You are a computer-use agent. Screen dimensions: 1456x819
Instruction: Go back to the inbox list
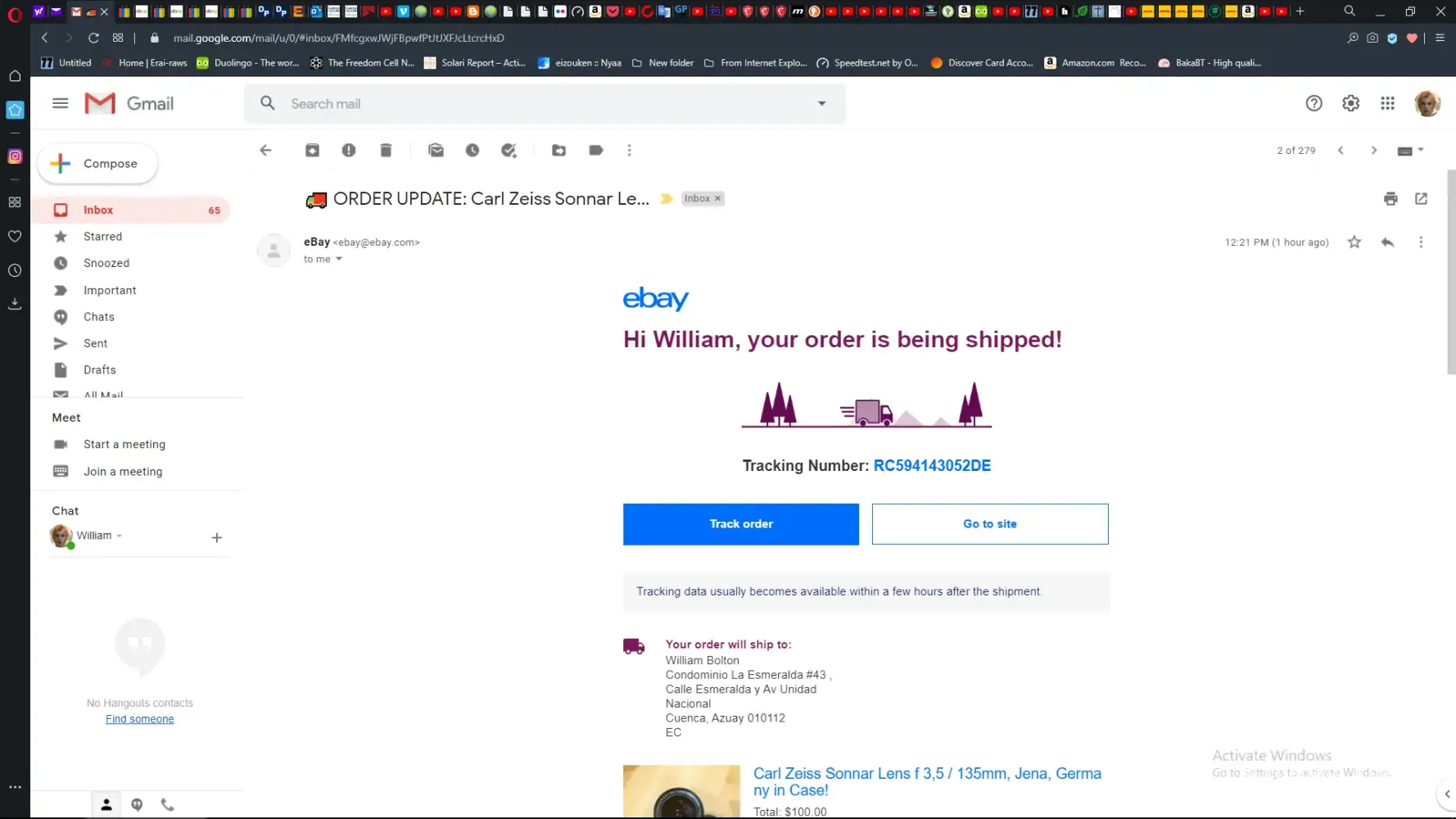click(x=265, y=150)
